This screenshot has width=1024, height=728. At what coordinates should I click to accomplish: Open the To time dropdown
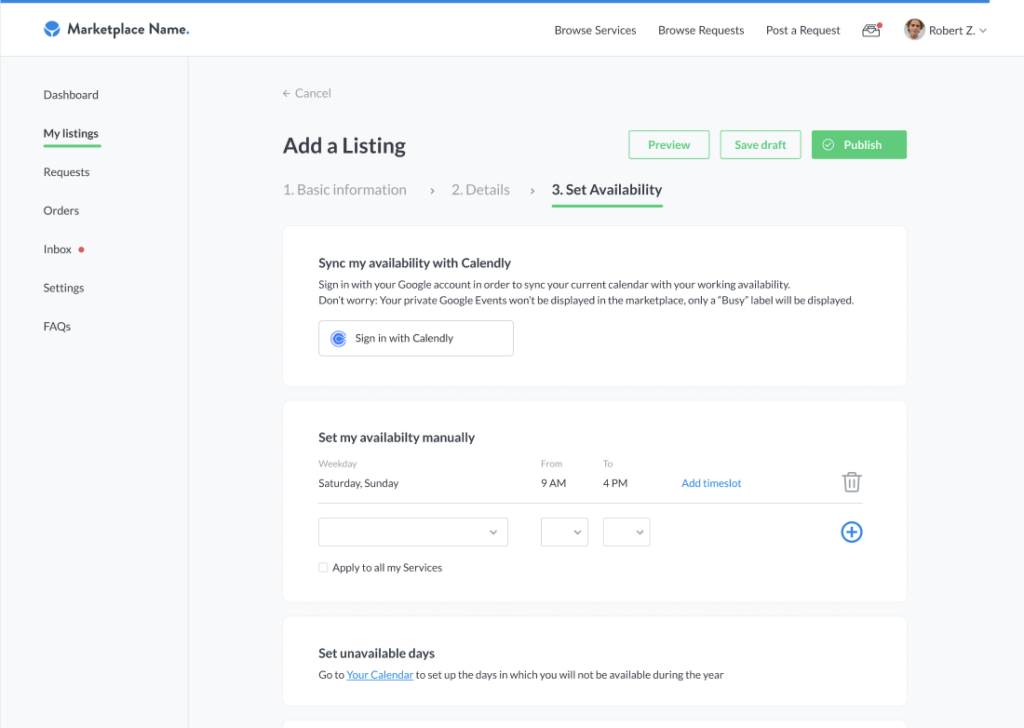626,532
